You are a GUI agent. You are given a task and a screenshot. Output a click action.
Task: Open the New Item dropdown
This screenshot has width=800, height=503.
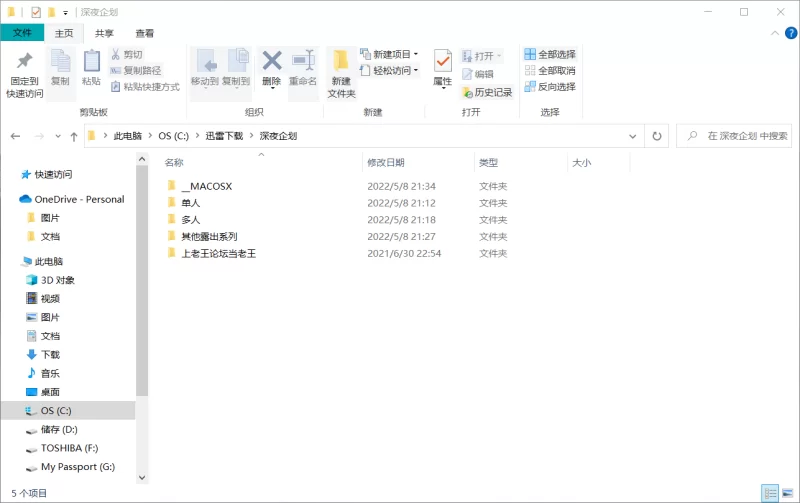389,54
